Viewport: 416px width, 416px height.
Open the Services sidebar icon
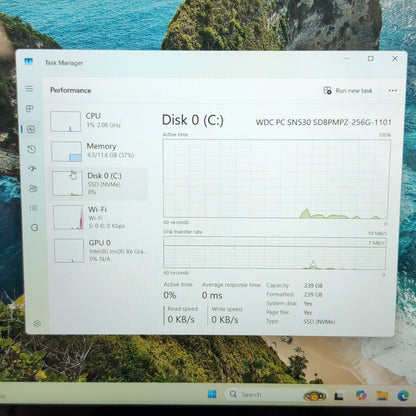tap(34, 228)
